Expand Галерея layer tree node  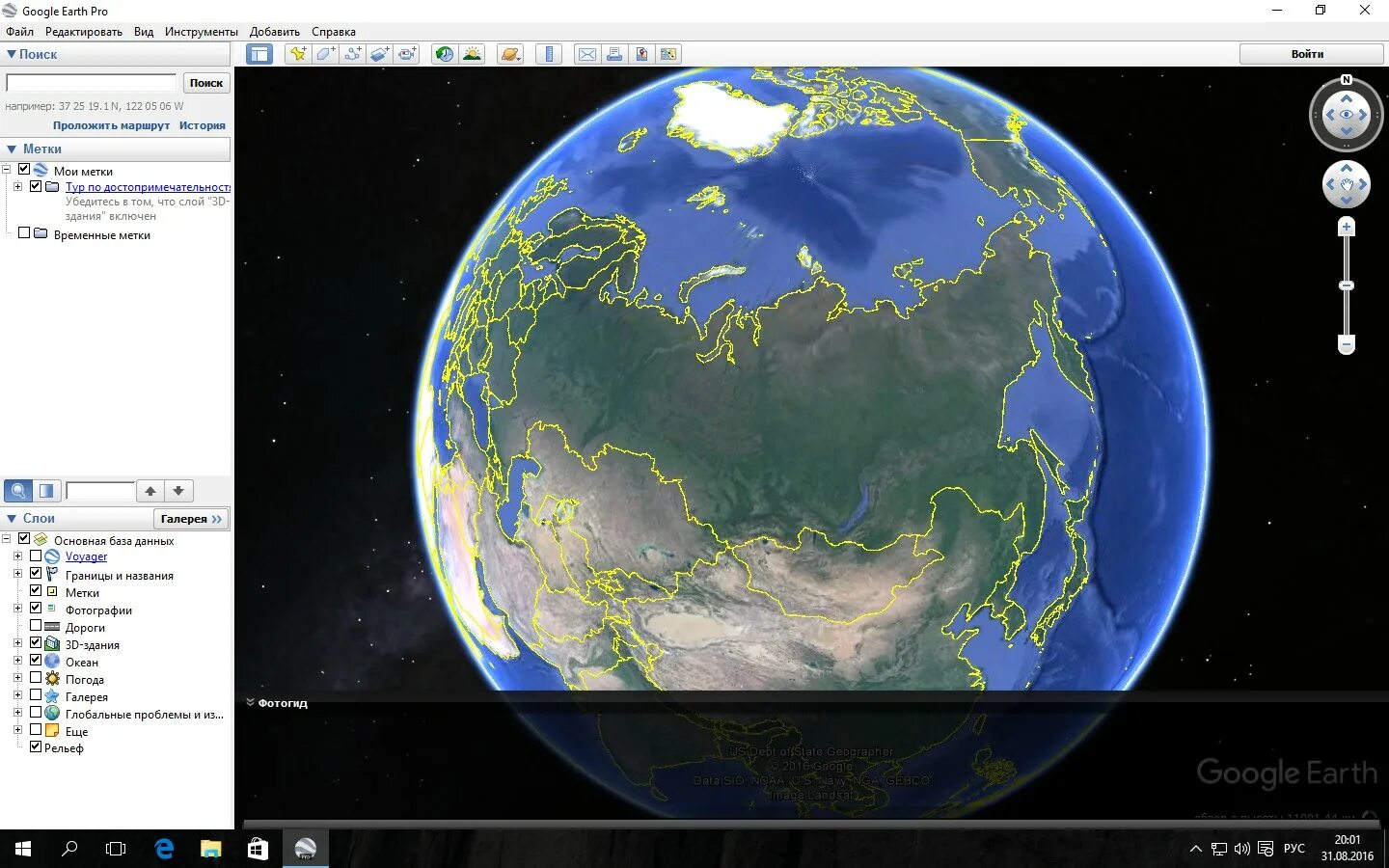(x=17, y=695)
